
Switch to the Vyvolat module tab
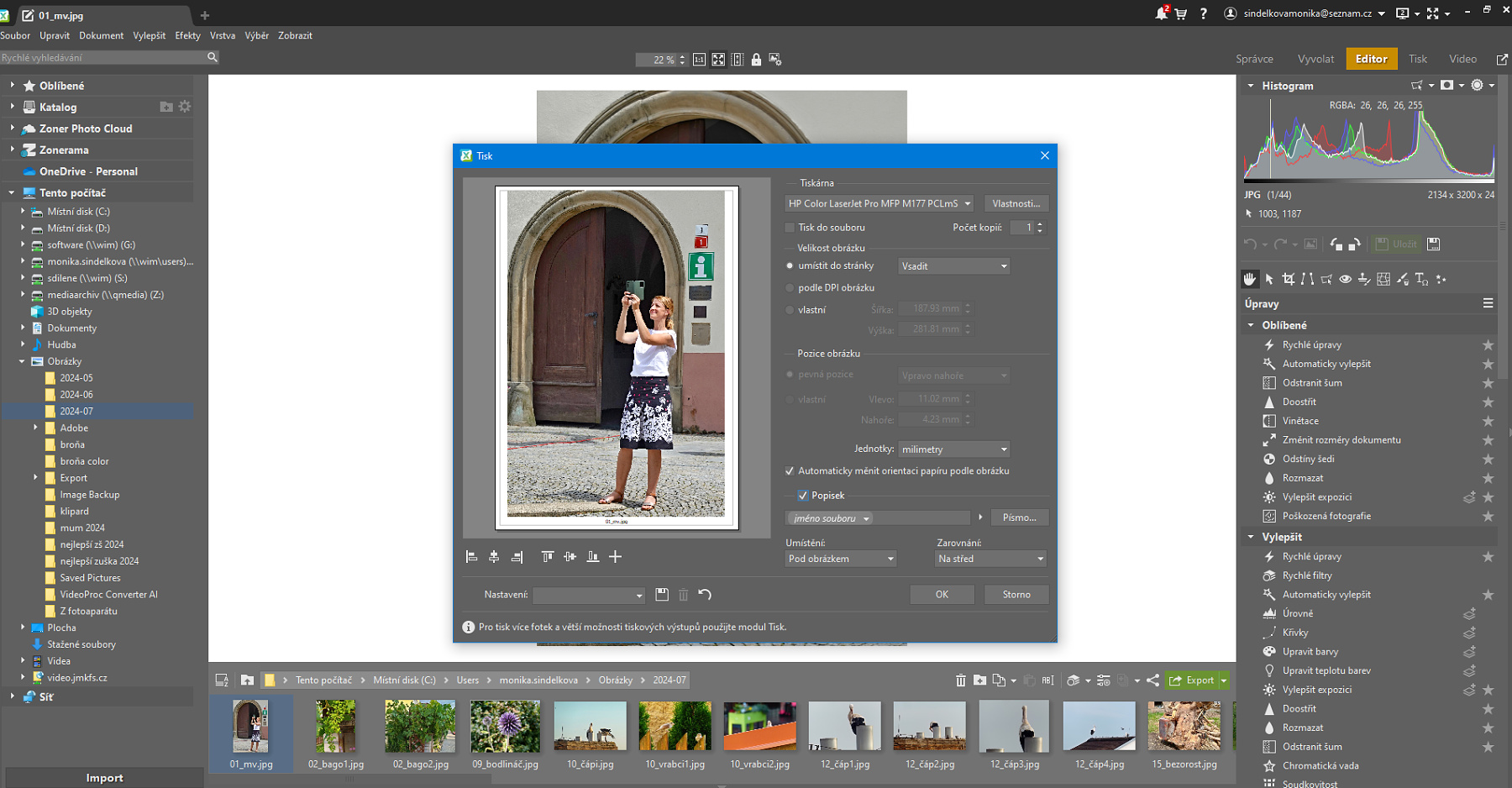1315,59
